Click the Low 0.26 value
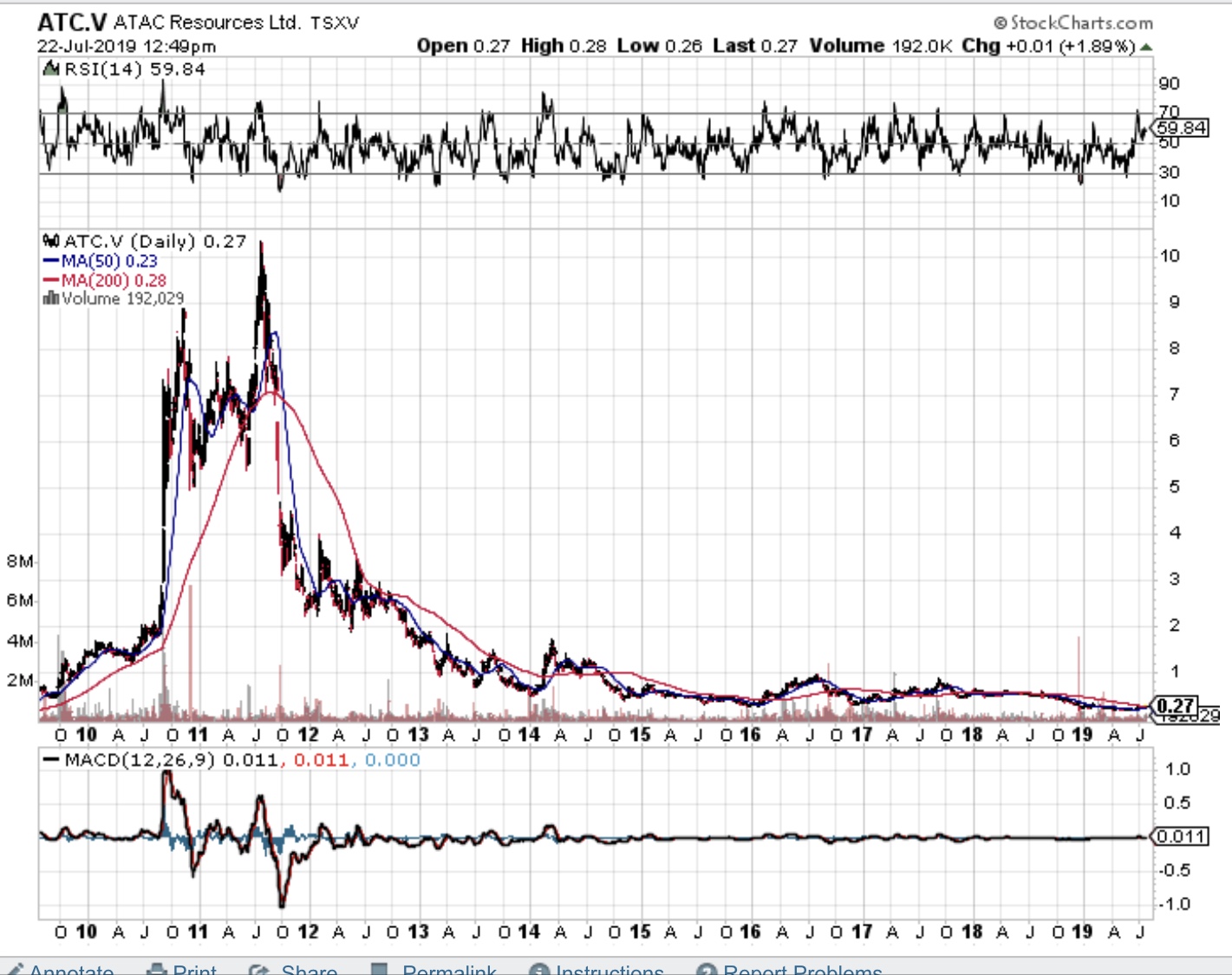The width and height of the screenshot is (1232, 975). [x=660, y=46]
